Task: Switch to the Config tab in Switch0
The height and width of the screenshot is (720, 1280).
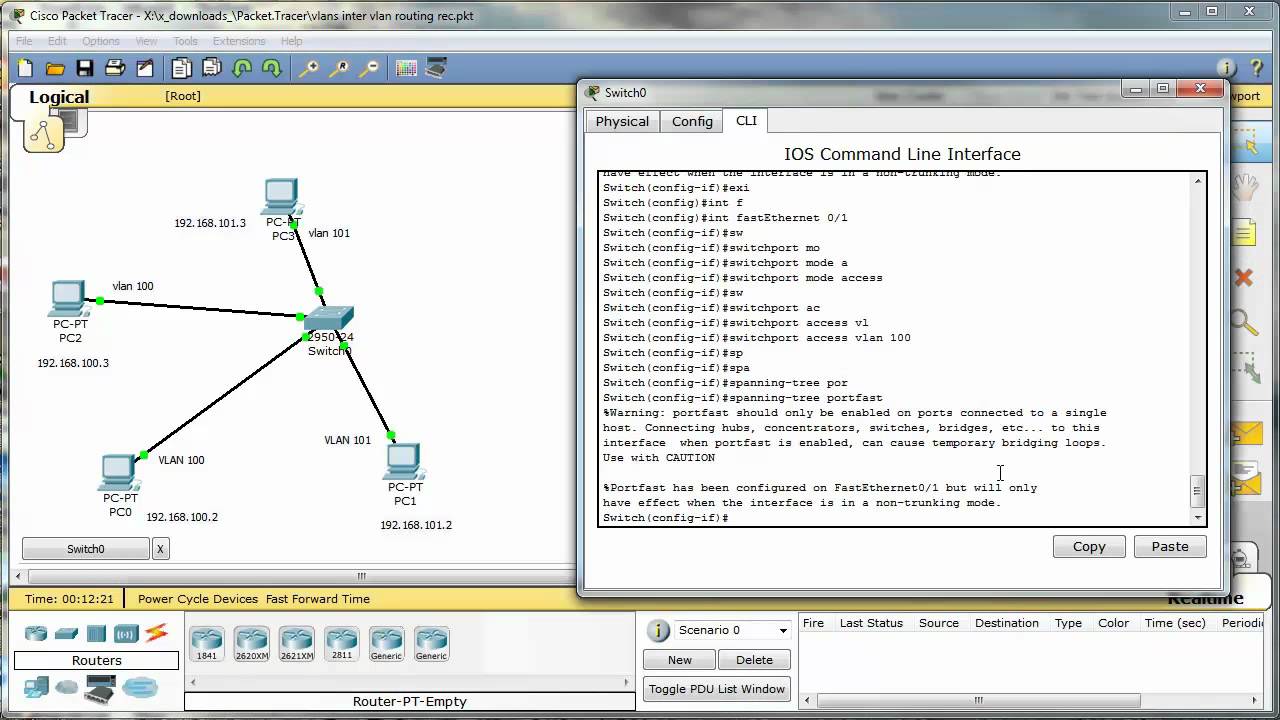Action: pos(692,121)
